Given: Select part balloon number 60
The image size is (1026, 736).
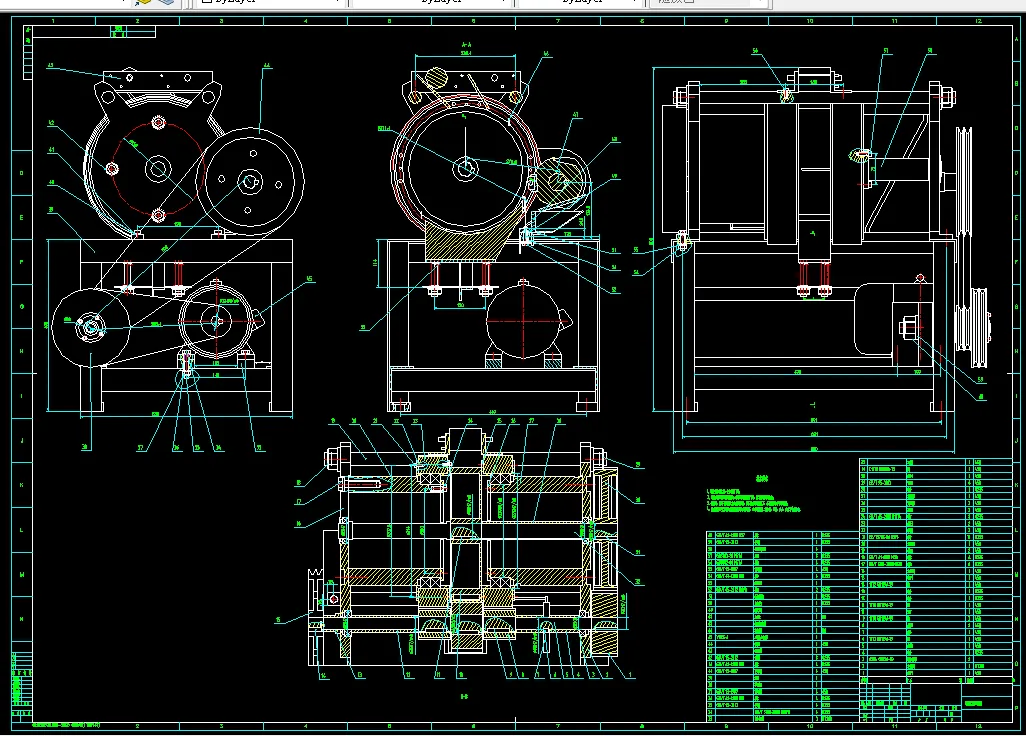Looking at the screenshot, I should coord(981,396).
